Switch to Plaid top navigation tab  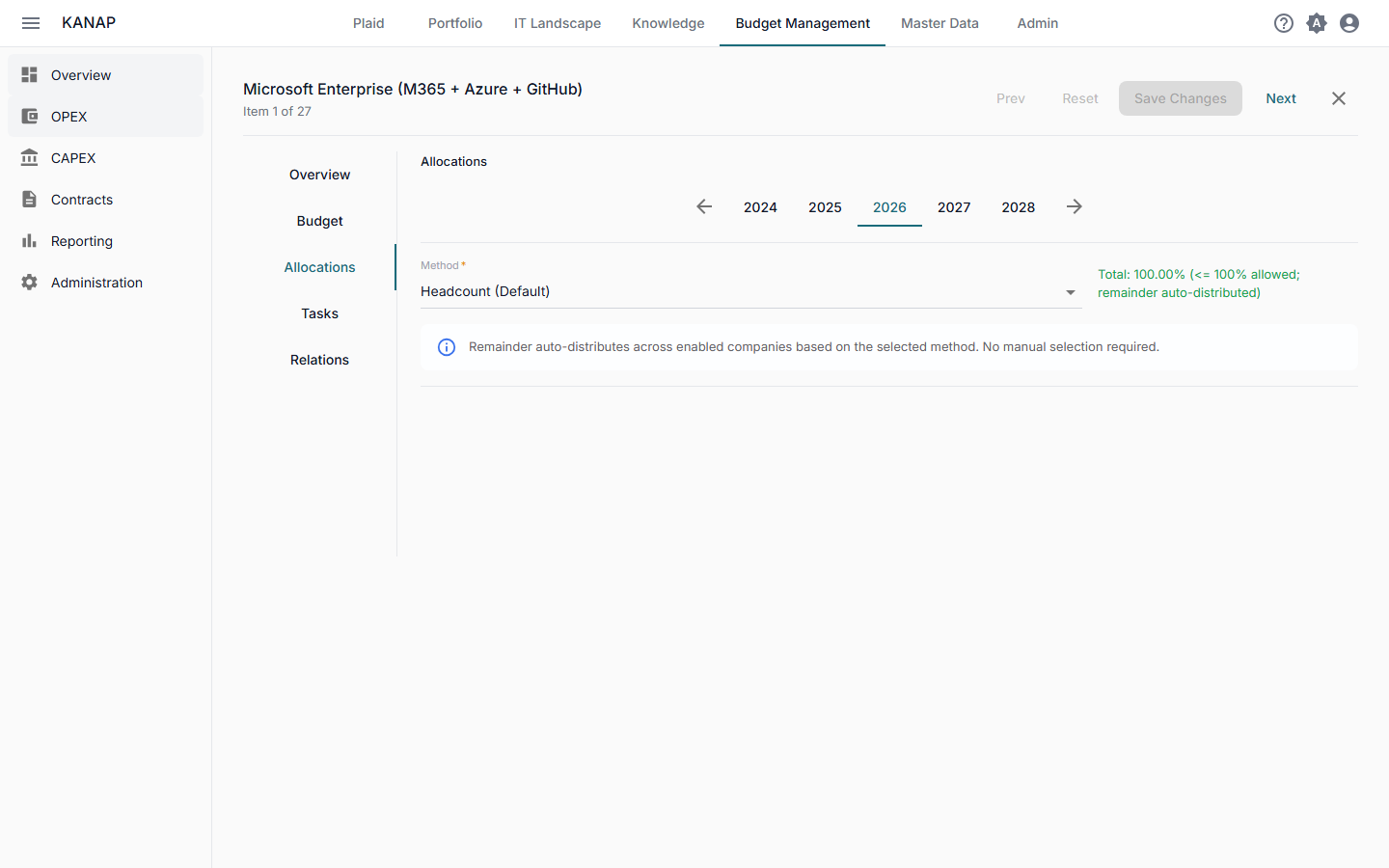368,23
